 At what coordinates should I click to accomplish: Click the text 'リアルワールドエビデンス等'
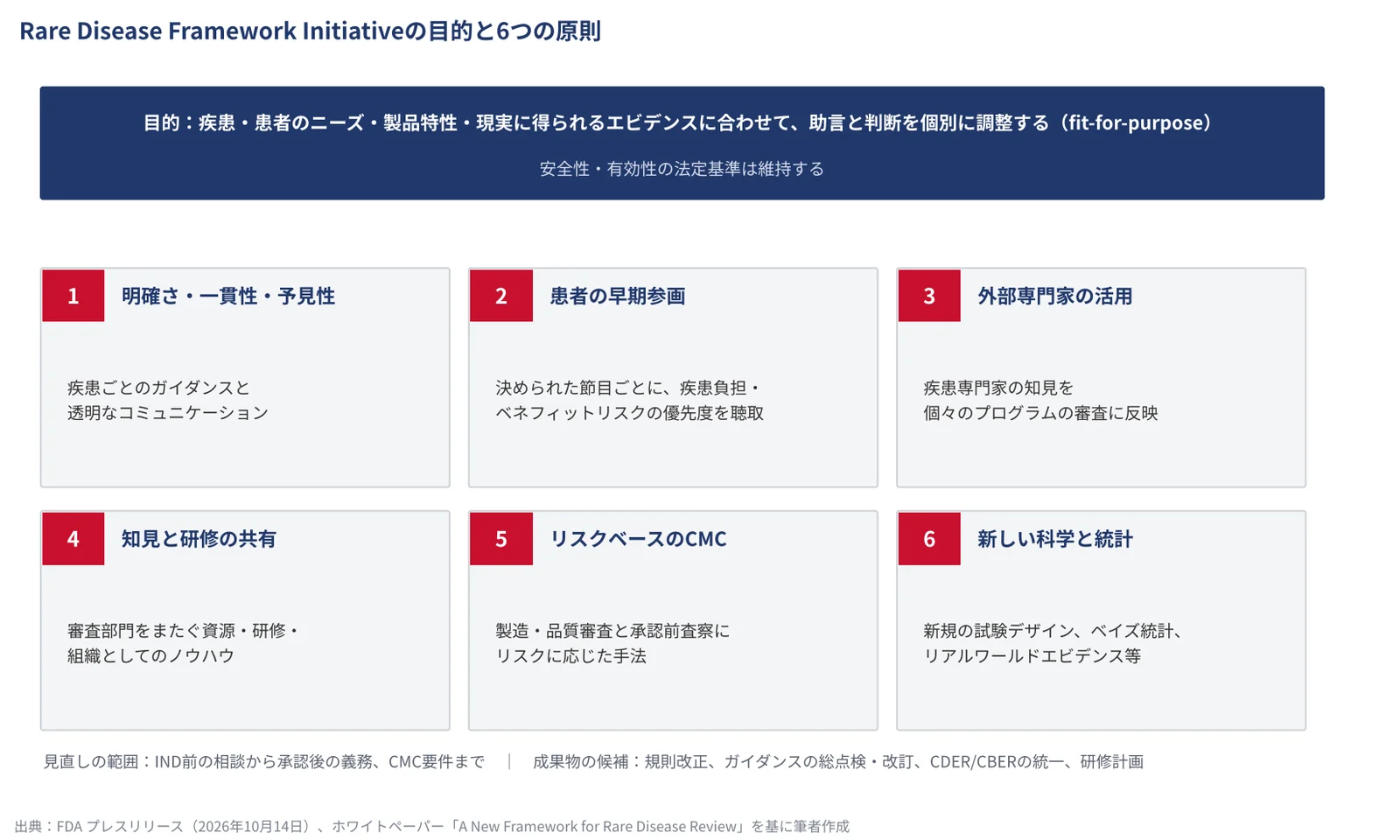[1032, 656]
